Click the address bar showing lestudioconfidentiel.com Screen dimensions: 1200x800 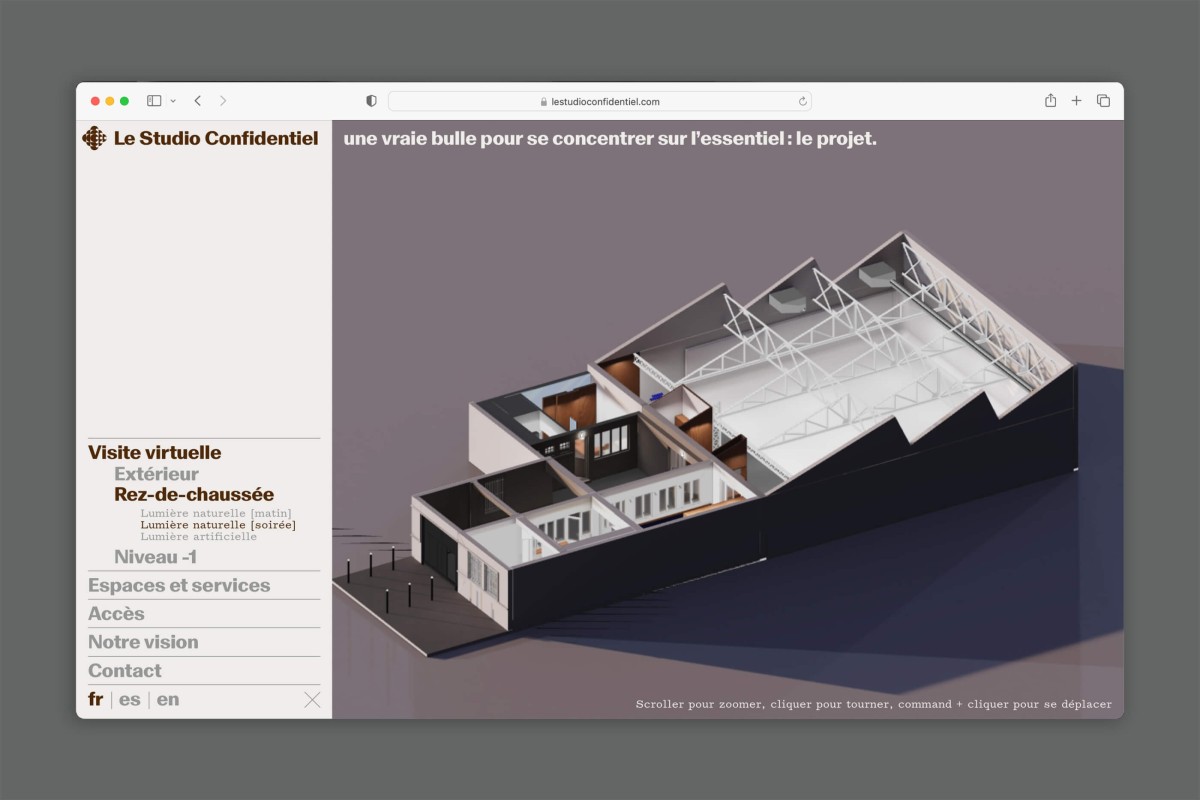tap(601, 100)
